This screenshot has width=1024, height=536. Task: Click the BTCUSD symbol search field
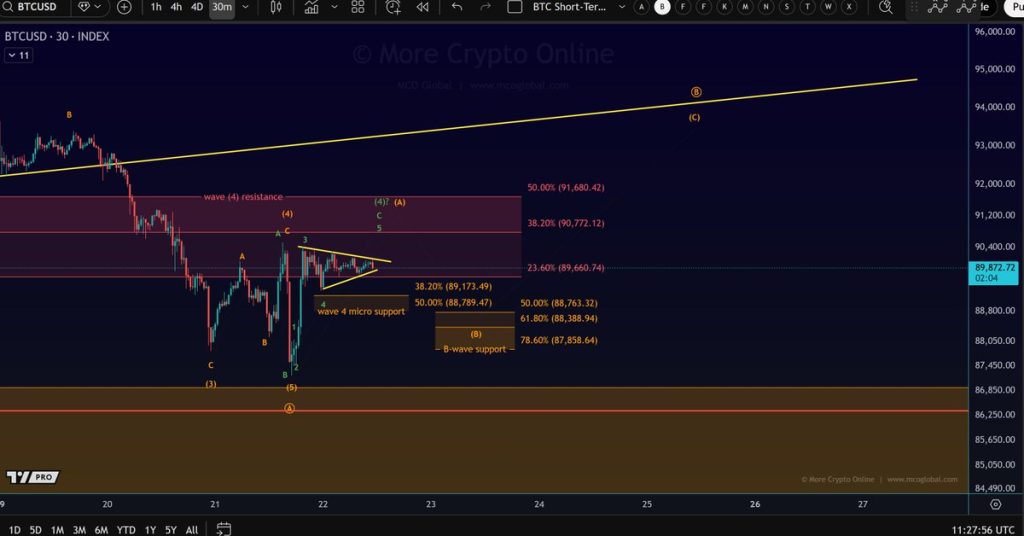(x=29, y=7)
